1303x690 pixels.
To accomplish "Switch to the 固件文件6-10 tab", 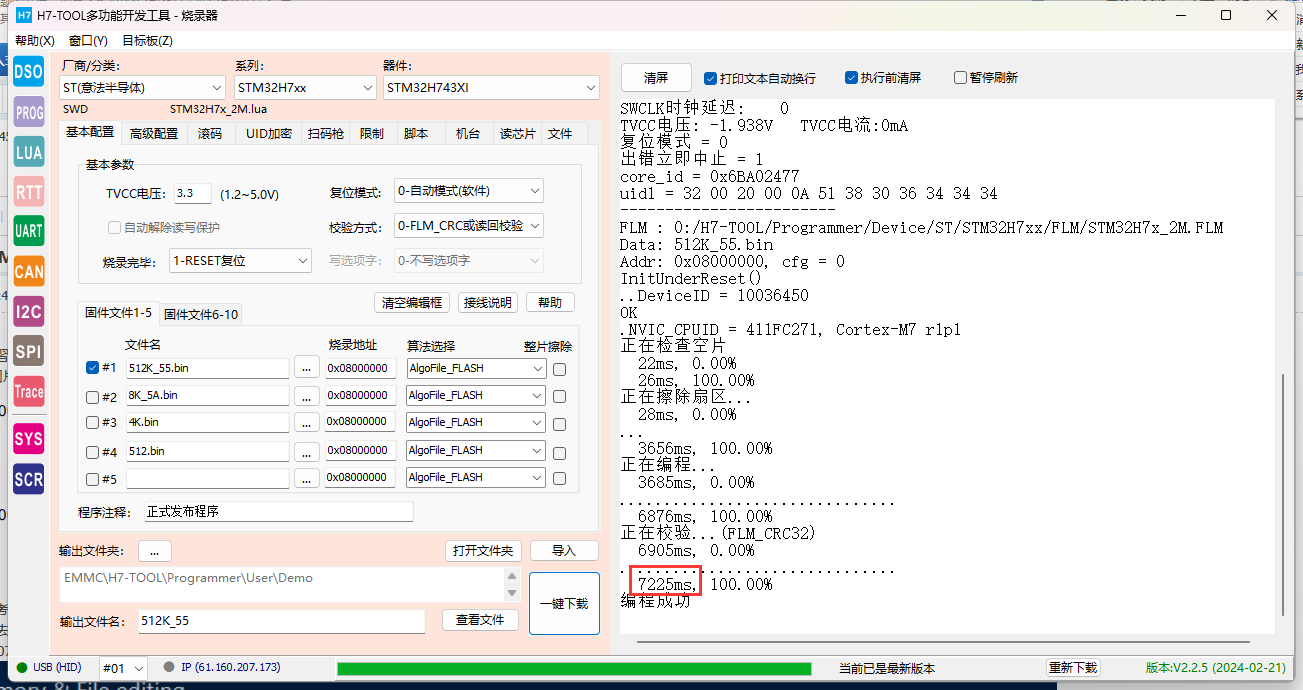I will tap(201, 315).
